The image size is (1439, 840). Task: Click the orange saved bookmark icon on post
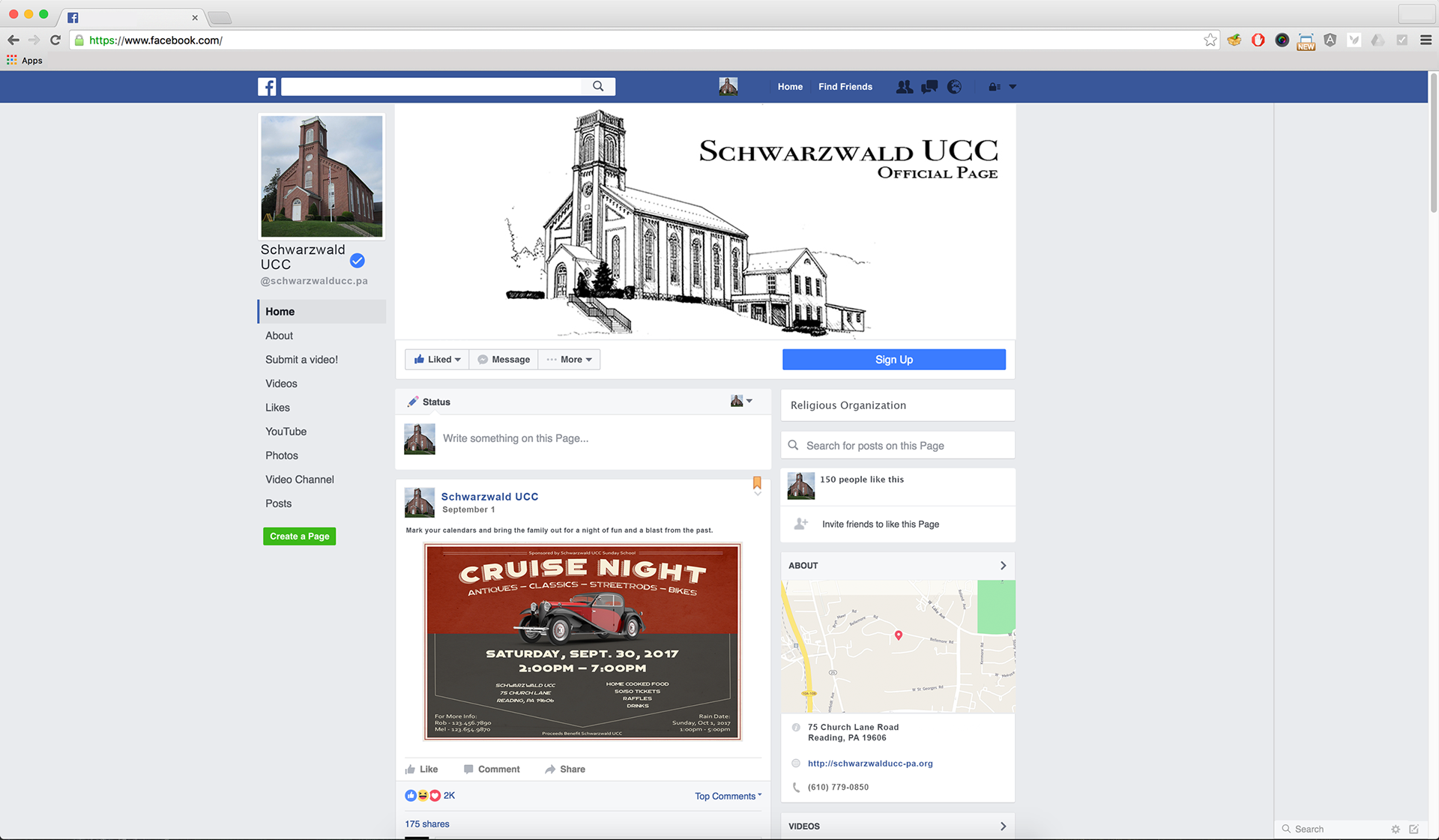757,483
